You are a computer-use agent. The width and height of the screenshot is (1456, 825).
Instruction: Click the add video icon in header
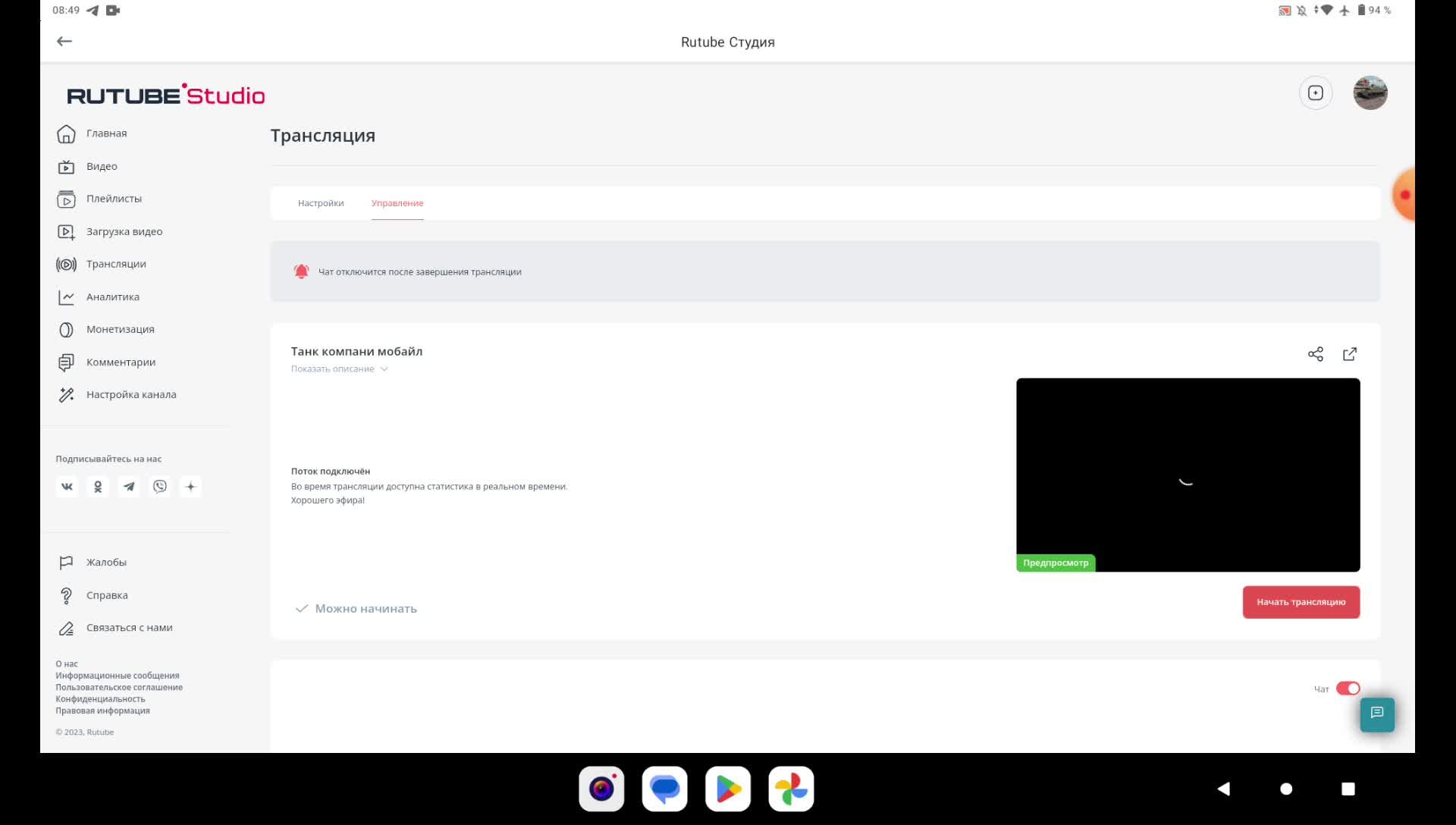[1316, 93]
